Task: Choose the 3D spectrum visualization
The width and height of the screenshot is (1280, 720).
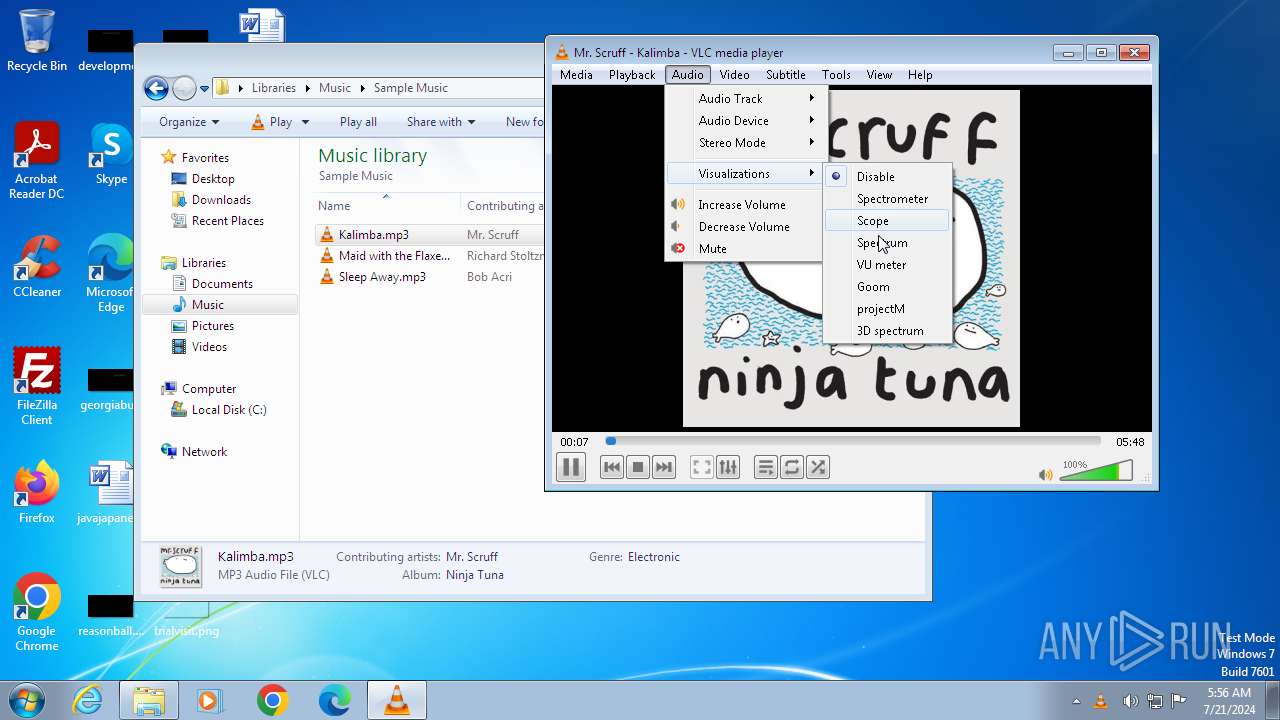Action: click(888, 331)
